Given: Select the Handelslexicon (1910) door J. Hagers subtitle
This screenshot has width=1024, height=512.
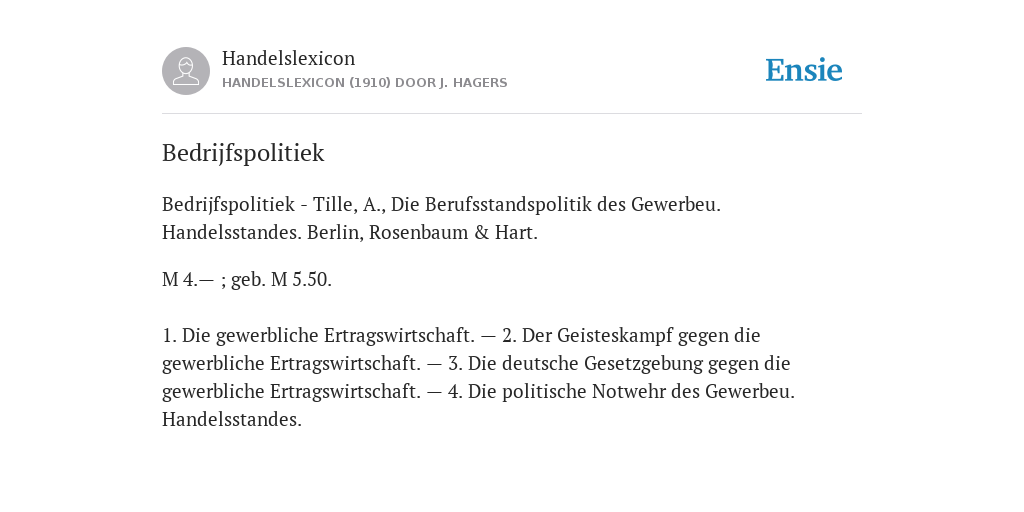Looking at the screenshot, I should (x=364, y=83).
